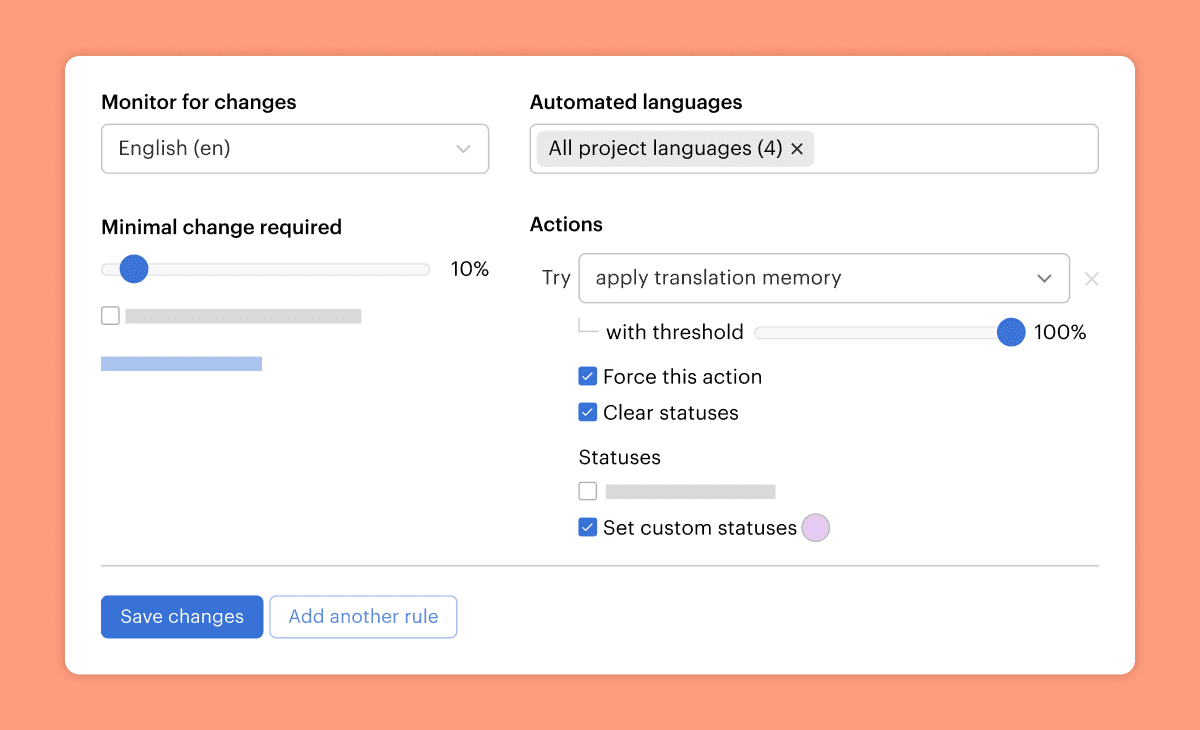Uncheck the Force this action checkbox
This screenshot has width=1200, height=730.
click(588, 377)
